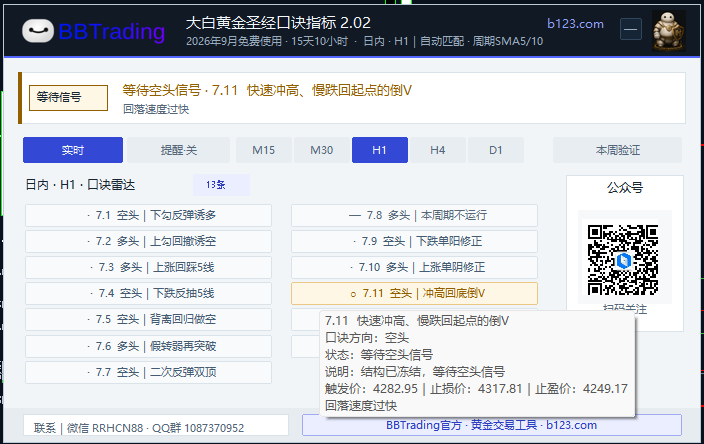Select the H1 timeframe tab

(380, 150)
